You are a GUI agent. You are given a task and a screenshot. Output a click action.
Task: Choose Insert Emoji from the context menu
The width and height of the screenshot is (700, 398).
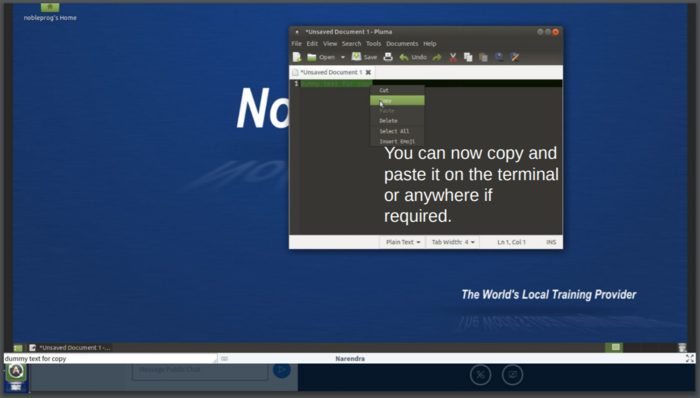coord(397,141)
